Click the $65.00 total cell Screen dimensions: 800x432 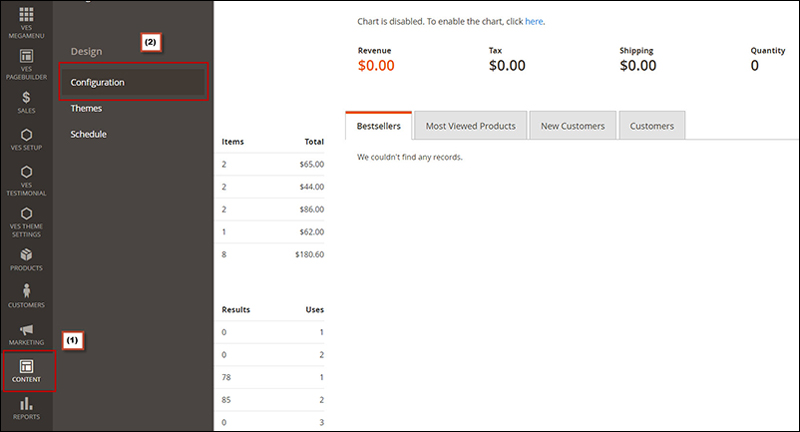coord(312,164)
